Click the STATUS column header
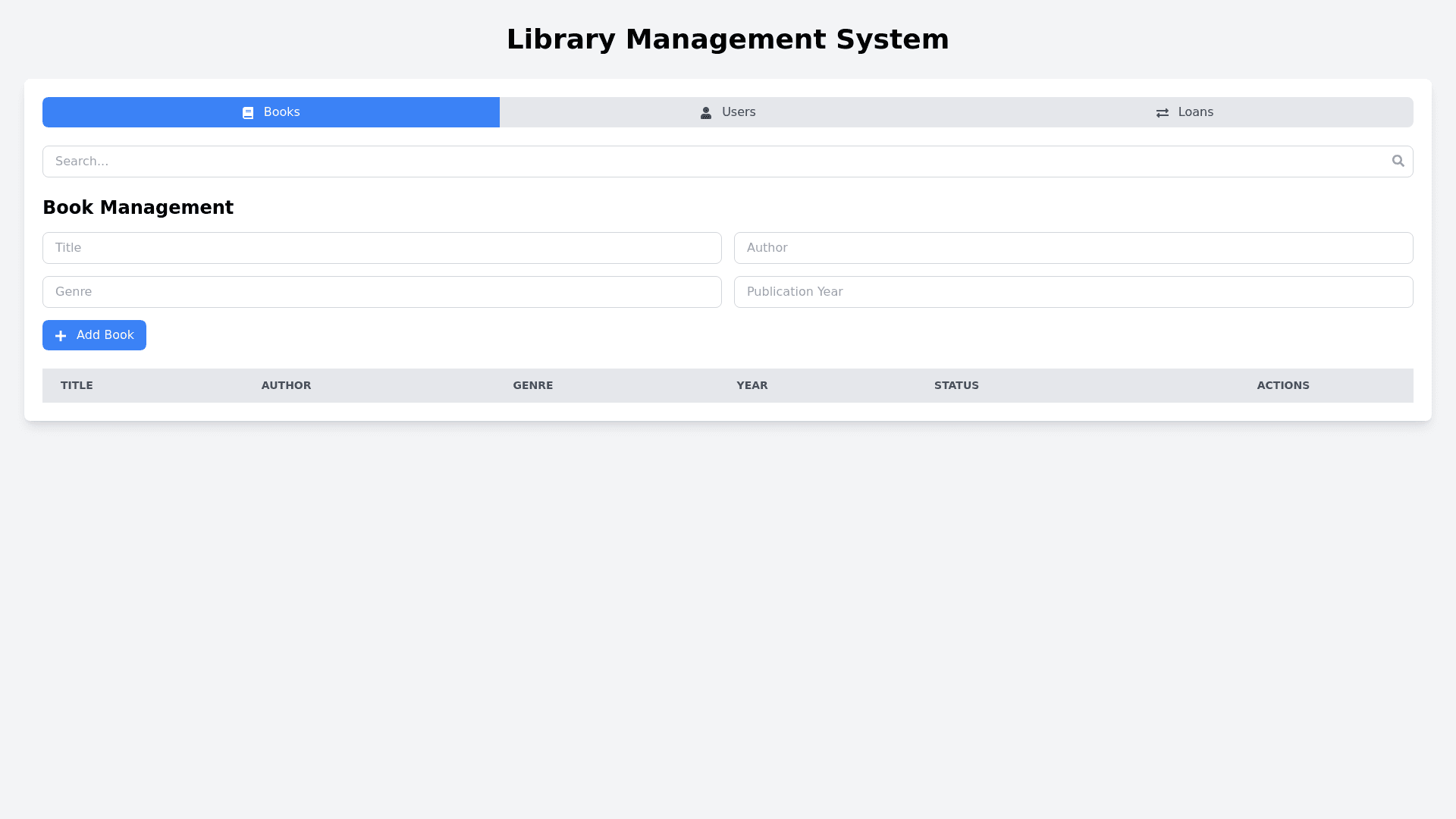The width and height of the screenshot is (1456, 819). tap(955, 385)
